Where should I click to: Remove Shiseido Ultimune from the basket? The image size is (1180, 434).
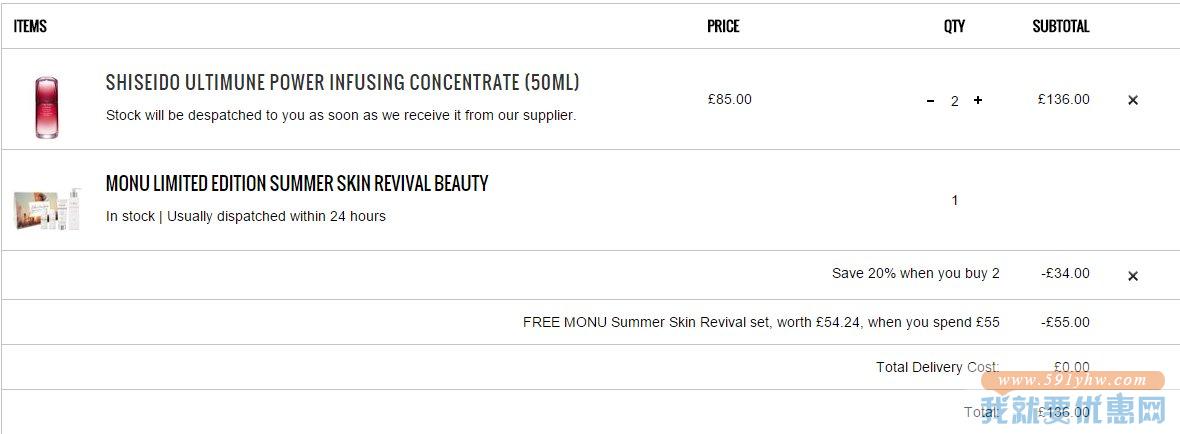(x=1133, y=100)
